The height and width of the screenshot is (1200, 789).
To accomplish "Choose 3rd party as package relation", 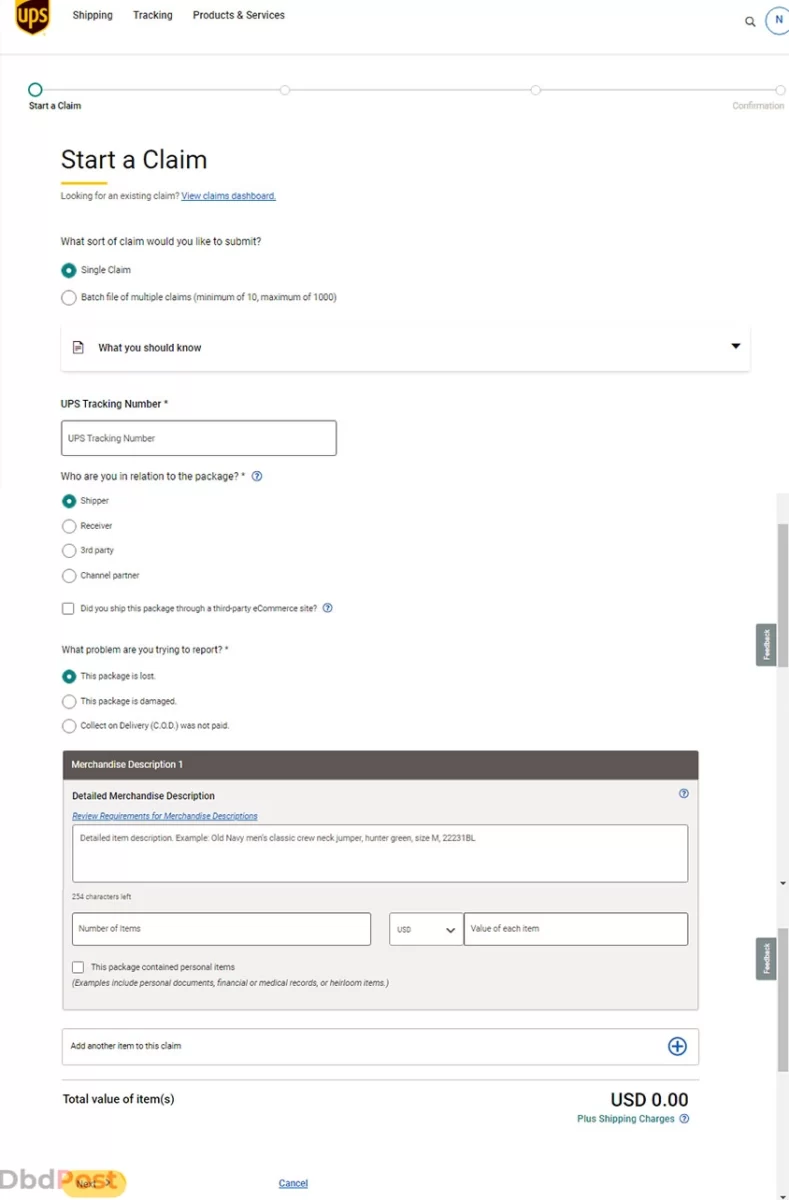I will (x=69, y=551).
